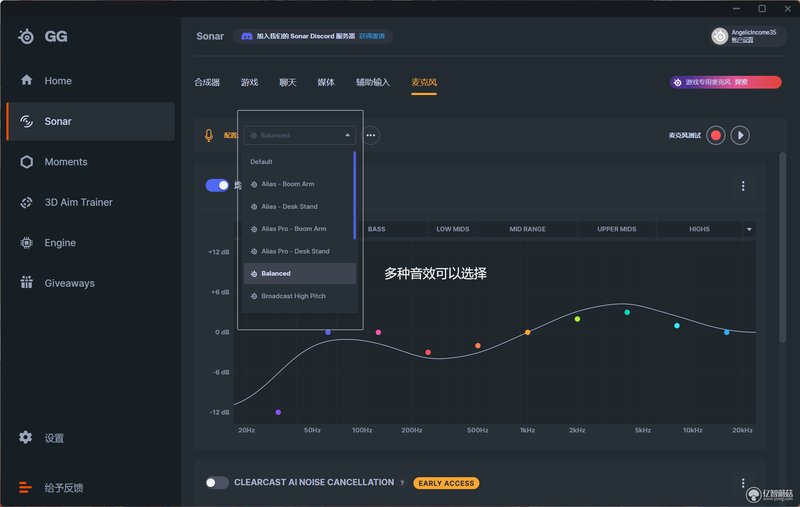
Task: Click the help question mark for ClearCast
Action: pos(402,483)
